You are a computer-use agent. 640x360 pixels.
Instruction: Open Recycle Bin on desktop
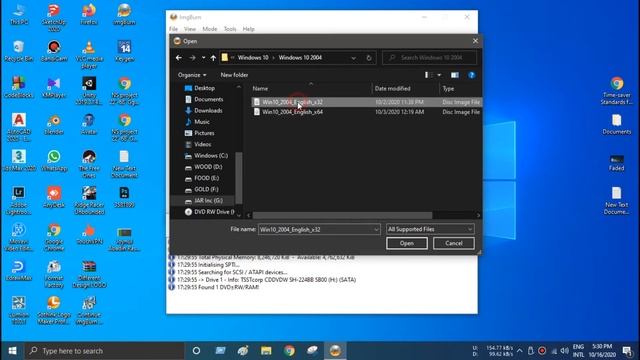(19, 51)
